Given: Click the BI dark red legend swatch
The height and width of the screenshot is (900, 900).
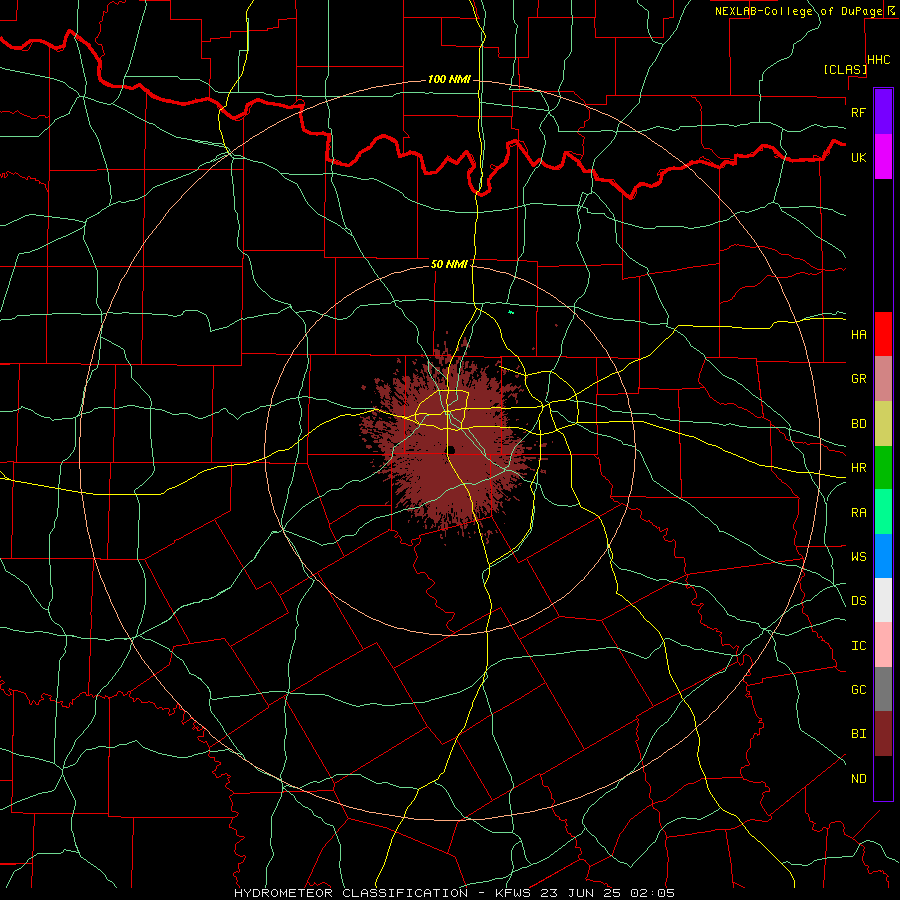Looking at the screenshot, I should coord(883,734).
